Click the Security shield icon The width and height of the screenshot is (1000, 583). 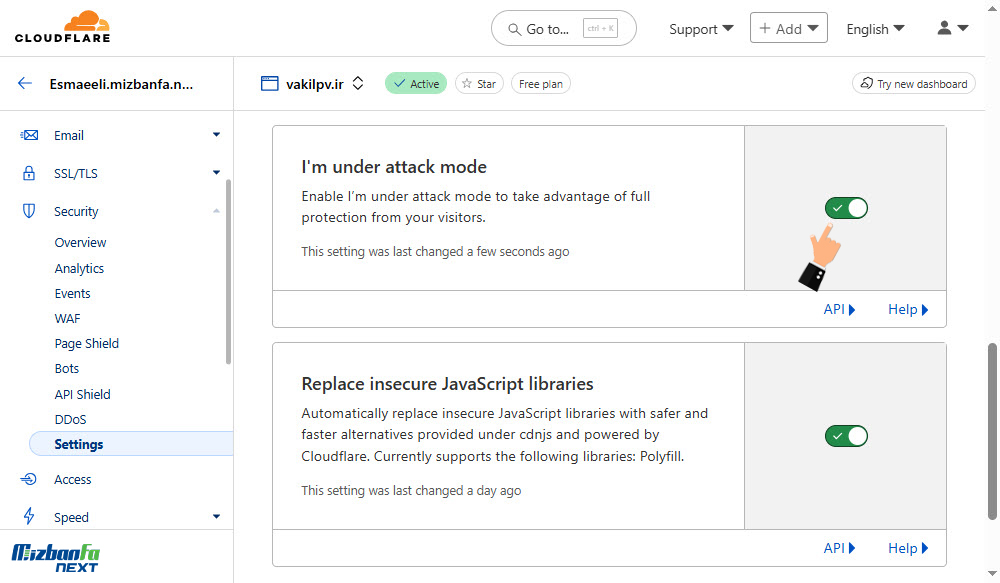click(x=29, y=211)
